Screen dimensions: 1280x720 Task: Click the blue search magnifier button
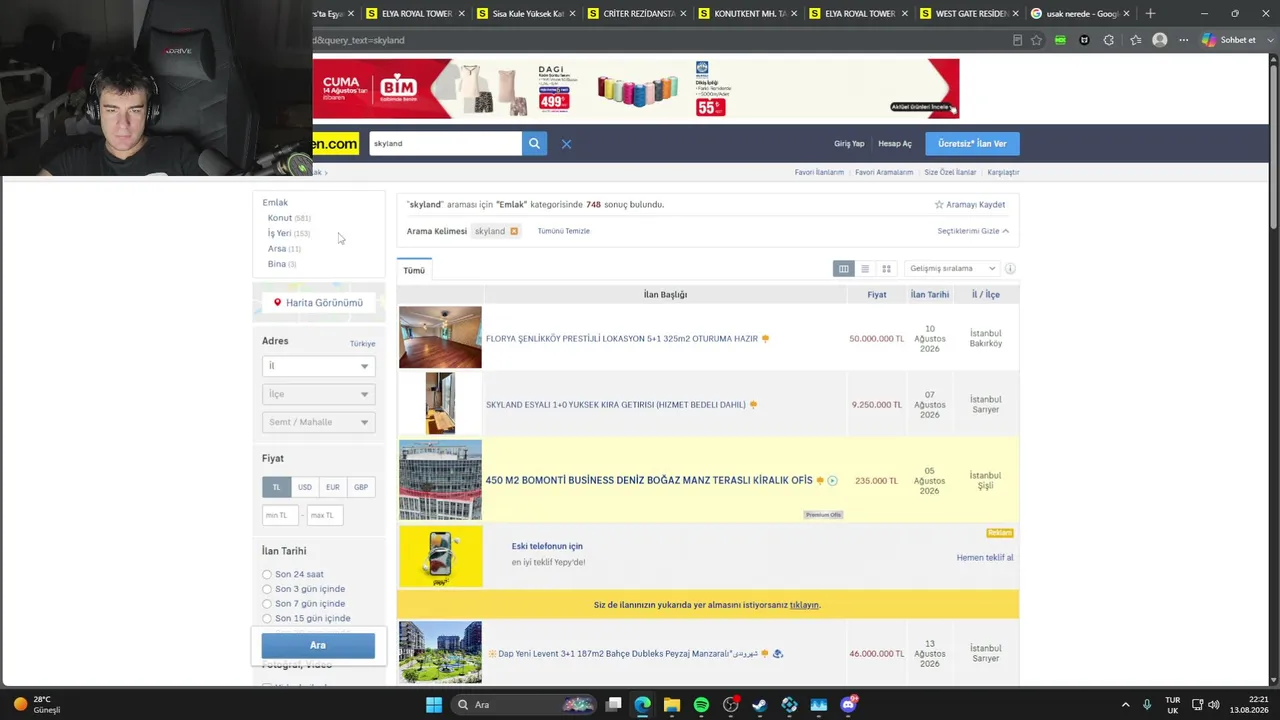tap(534, 143)
